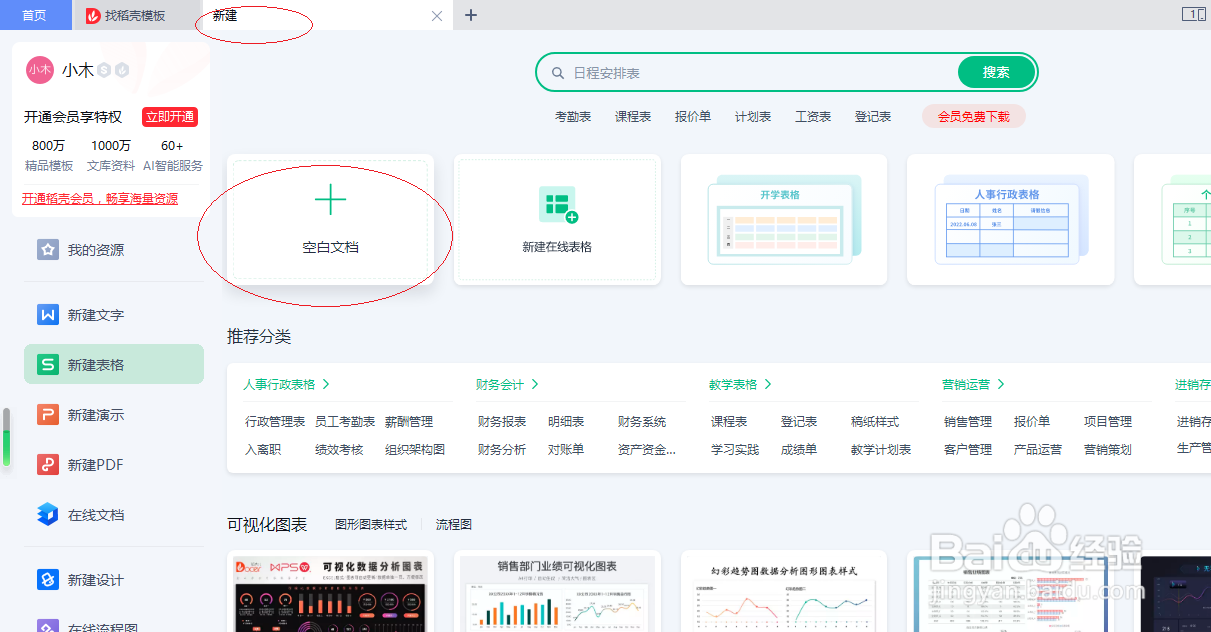Image resolution: width=1211 pixels, height=632 pixels.
Task: Open the 开通稻壳会员，畅享海量资源 link
Action: click(x=100, y=199)
